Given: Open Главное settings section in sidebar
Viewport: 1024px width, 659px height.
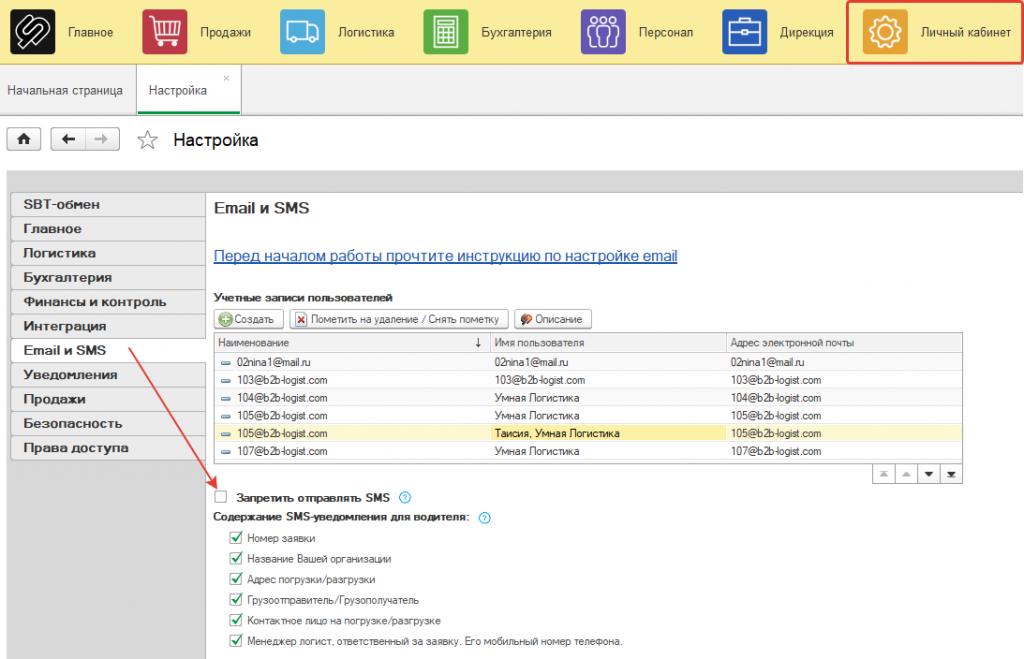Looking at the screenshot, I should click(108, 229).
